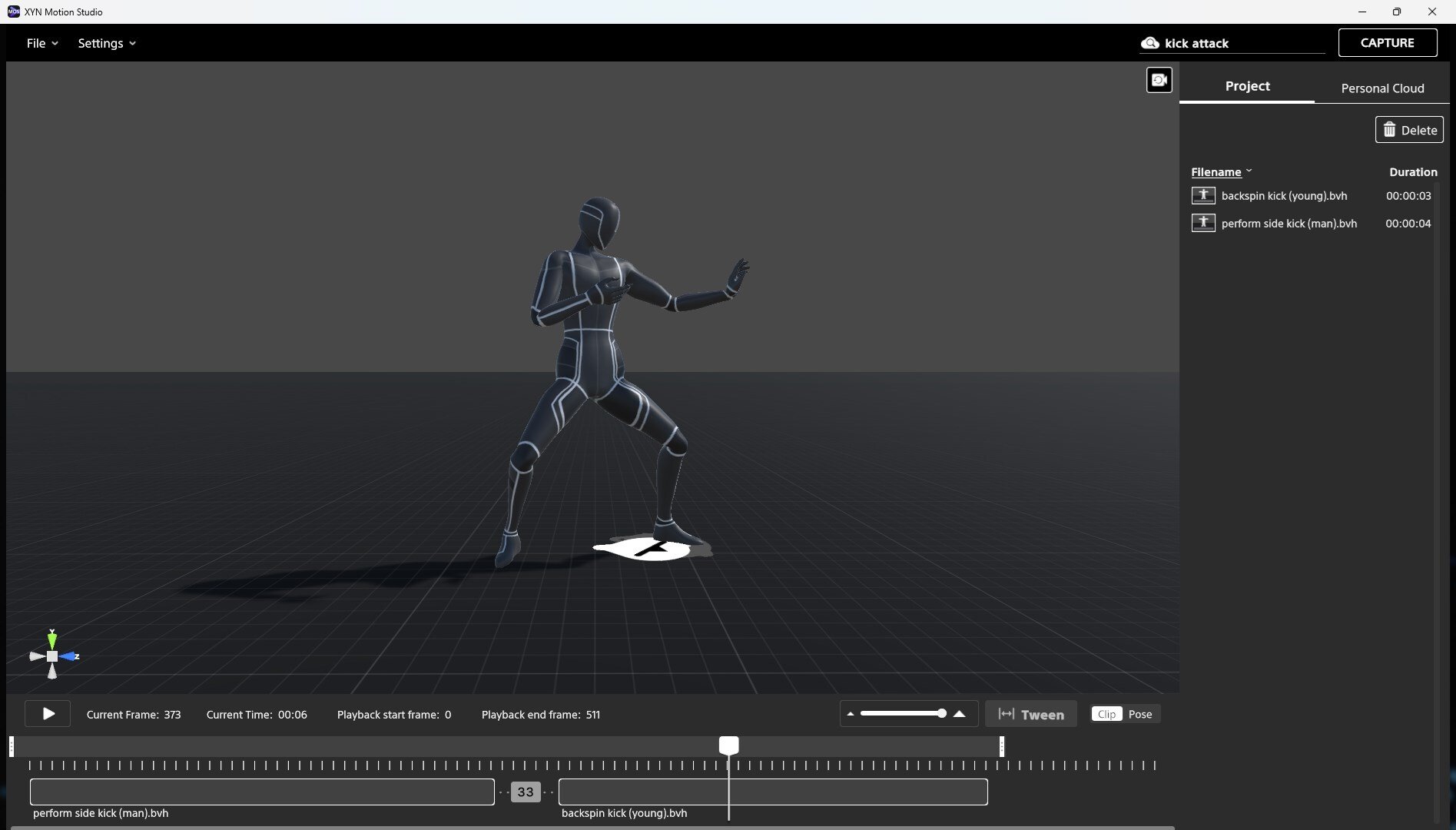Image resolution: width=1456 pixels, height=830 pixels.
Task: Click the backspin kick (young).bvh file icon
Action: 1202,196
